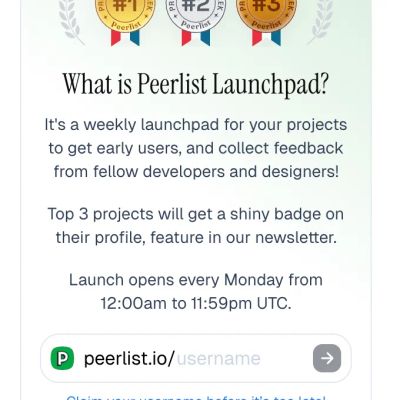
Task: Click the 'What is Peerlist Launchpad?' heading
Action: pos(196,84)
